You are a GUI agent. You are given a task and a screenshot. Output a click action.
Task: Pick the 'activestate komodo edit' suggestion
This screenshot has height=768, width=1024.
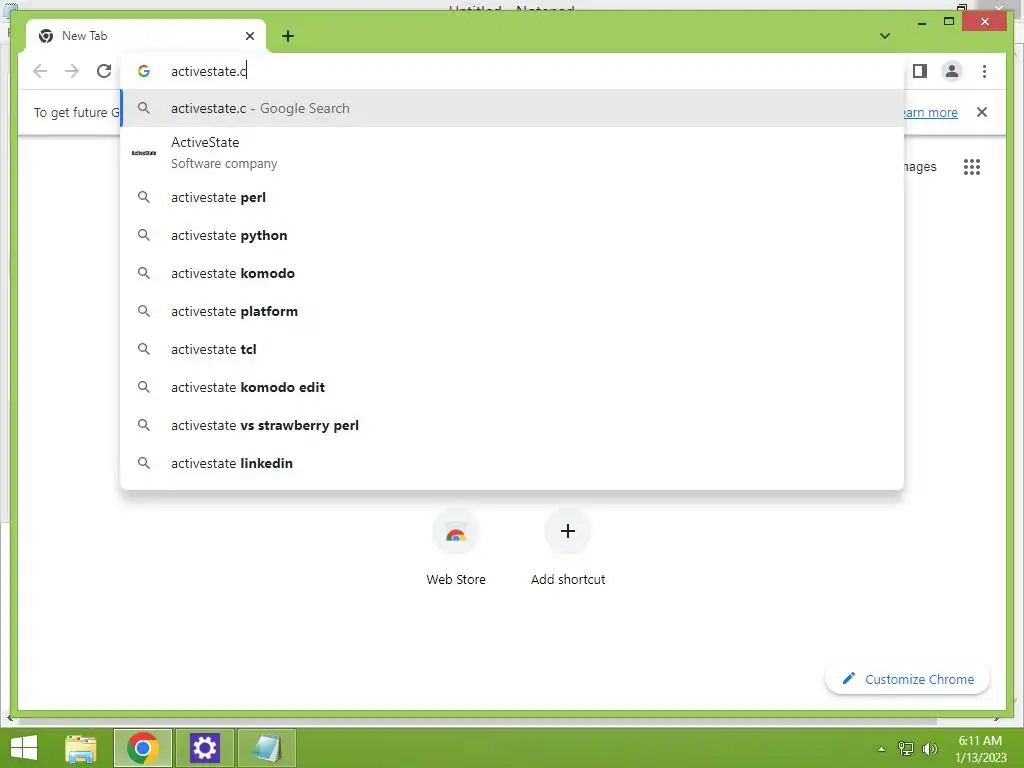tap(513, 387)
